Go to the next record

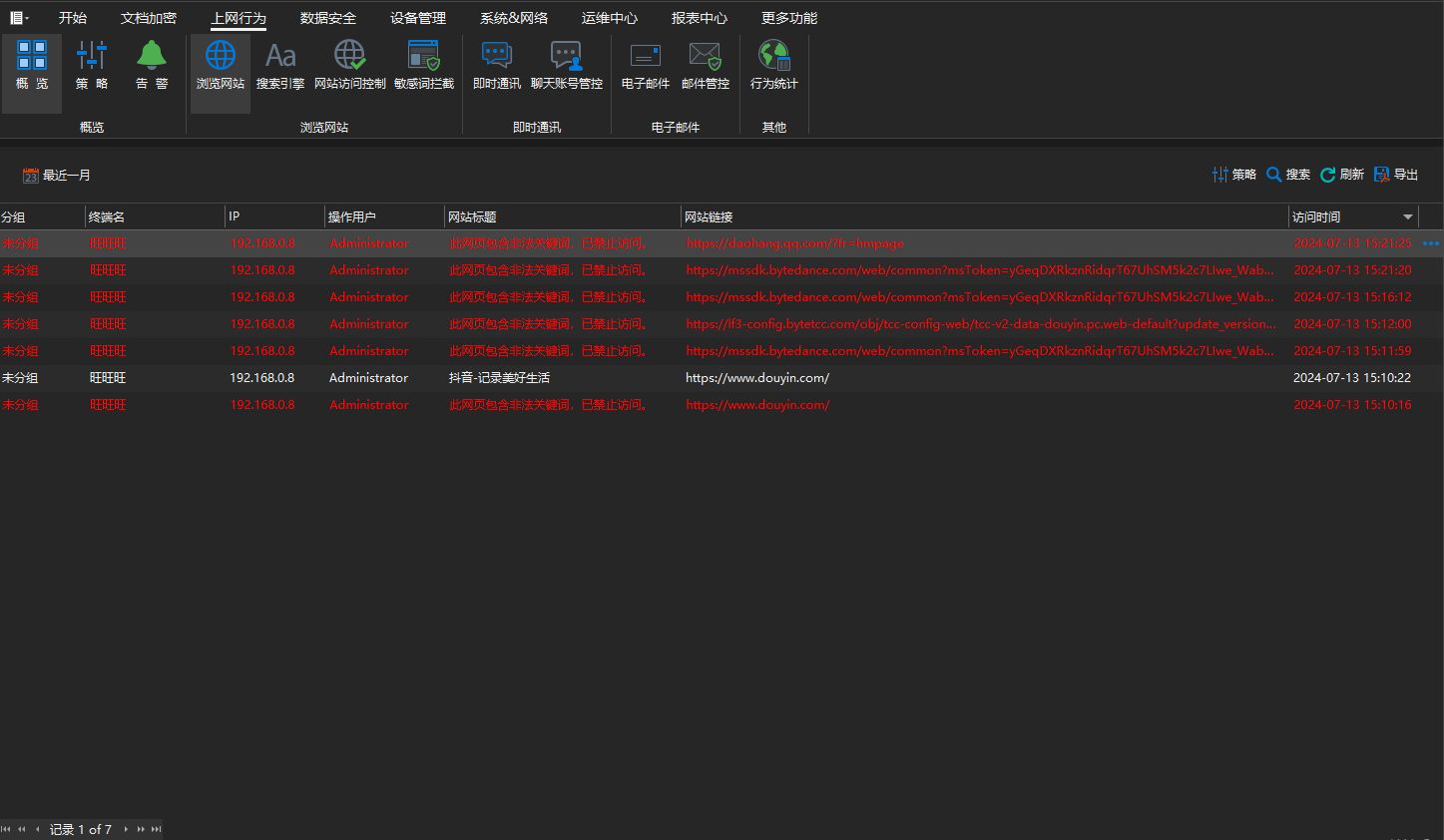click(126, 829)
